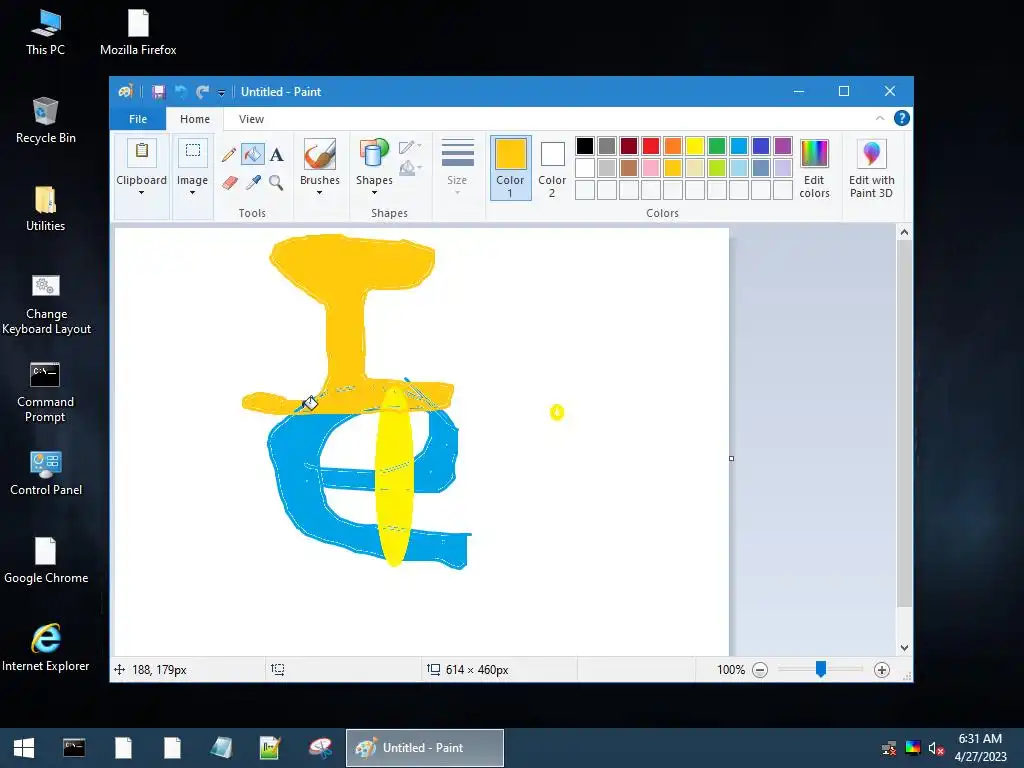The height and width of the screenshot is (768, 1024).
Task: Open the Shapes gallery icon
Action: pyautogui.click(x=374, y=154)
